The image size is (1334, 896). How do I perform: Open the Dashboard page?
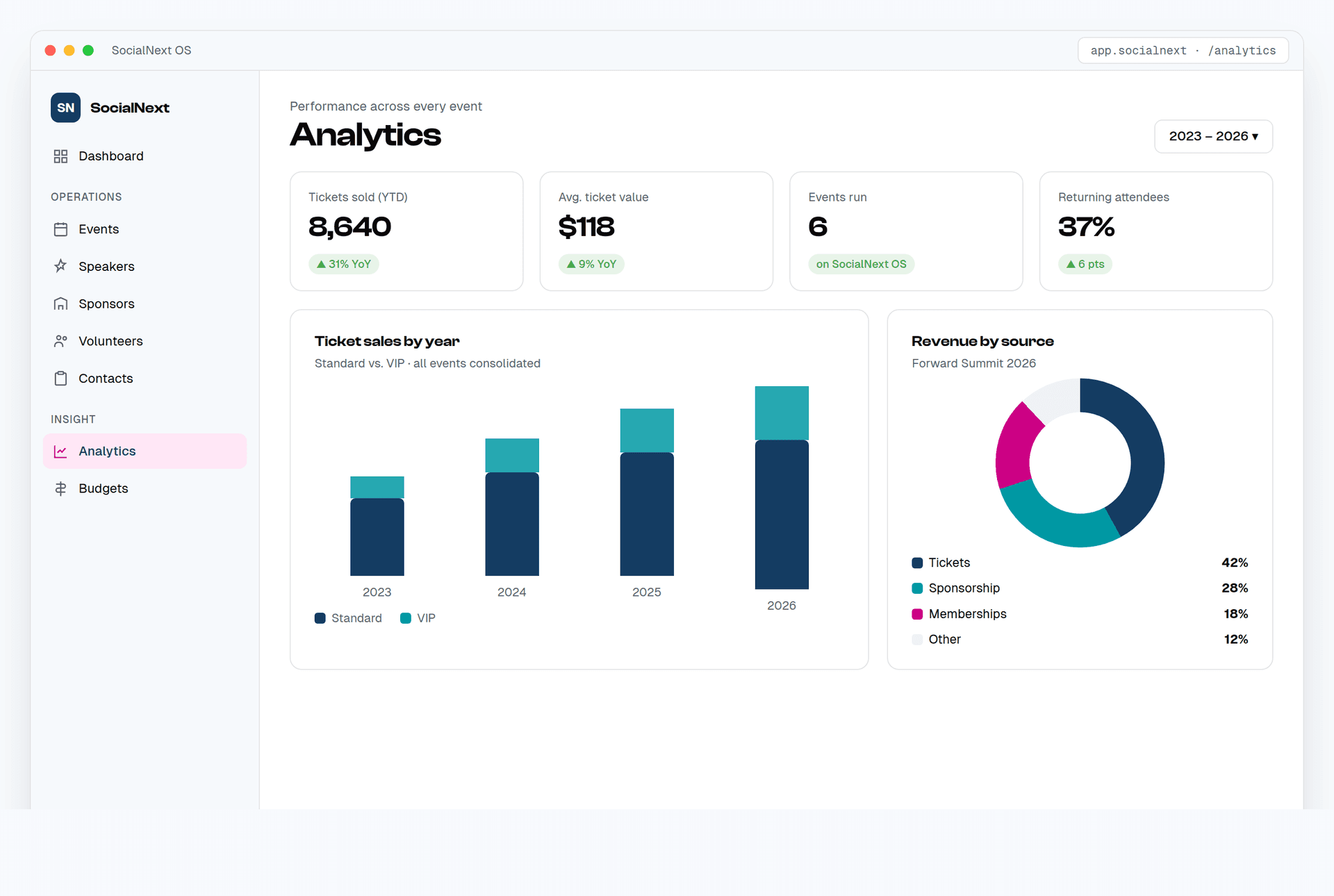[145, 156]
